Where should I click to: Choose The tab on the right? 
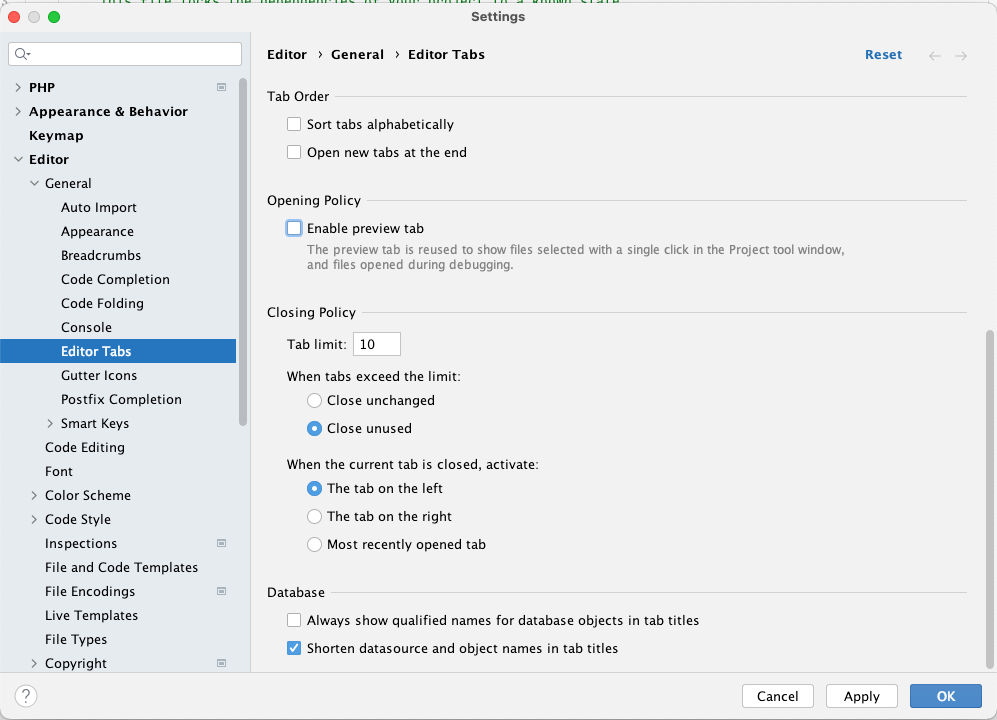314,516
